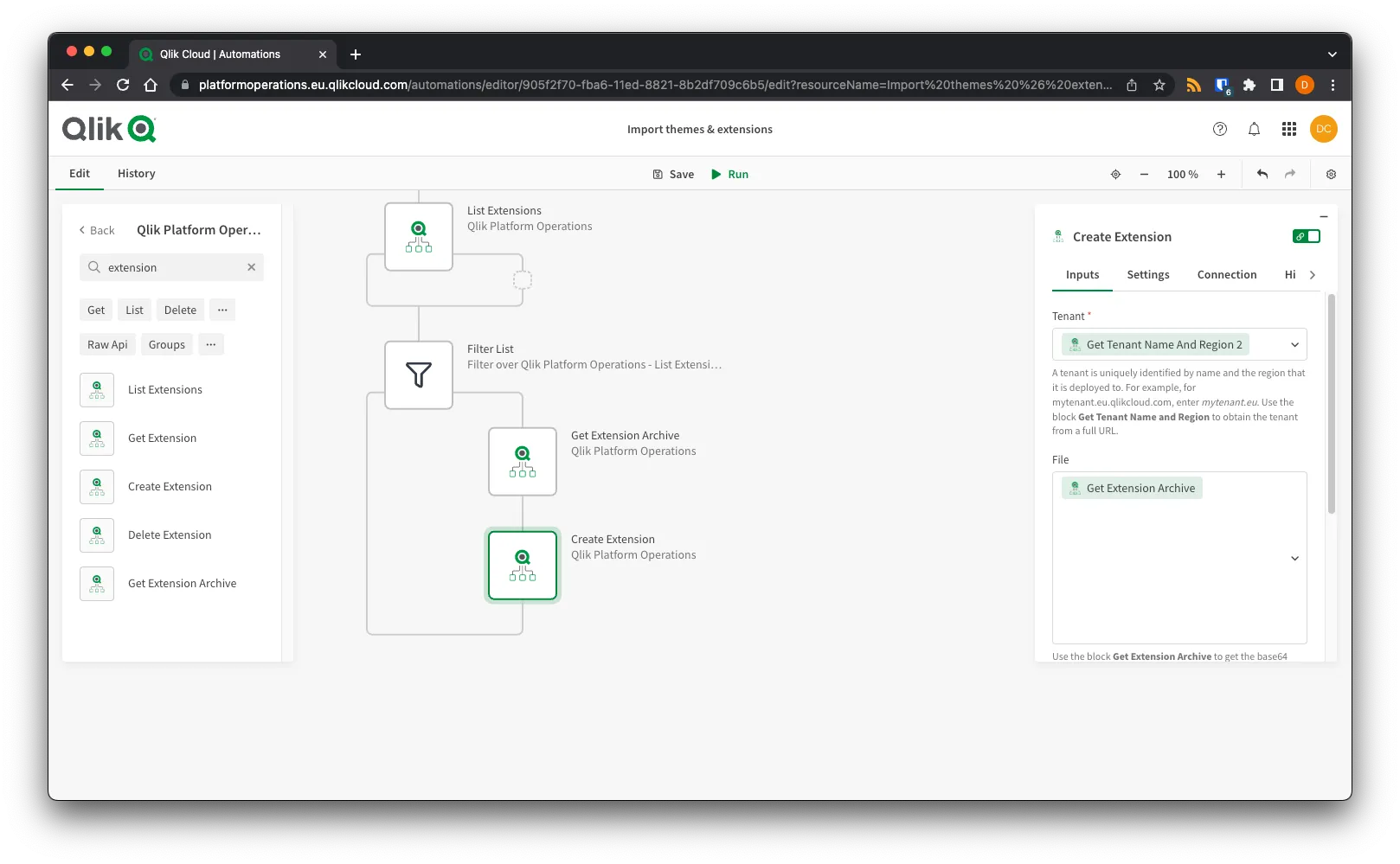Collapse the Create Extension panel with minus icon
The height and width of the screenshot is (864, 1400).
tap(1322, 216)
